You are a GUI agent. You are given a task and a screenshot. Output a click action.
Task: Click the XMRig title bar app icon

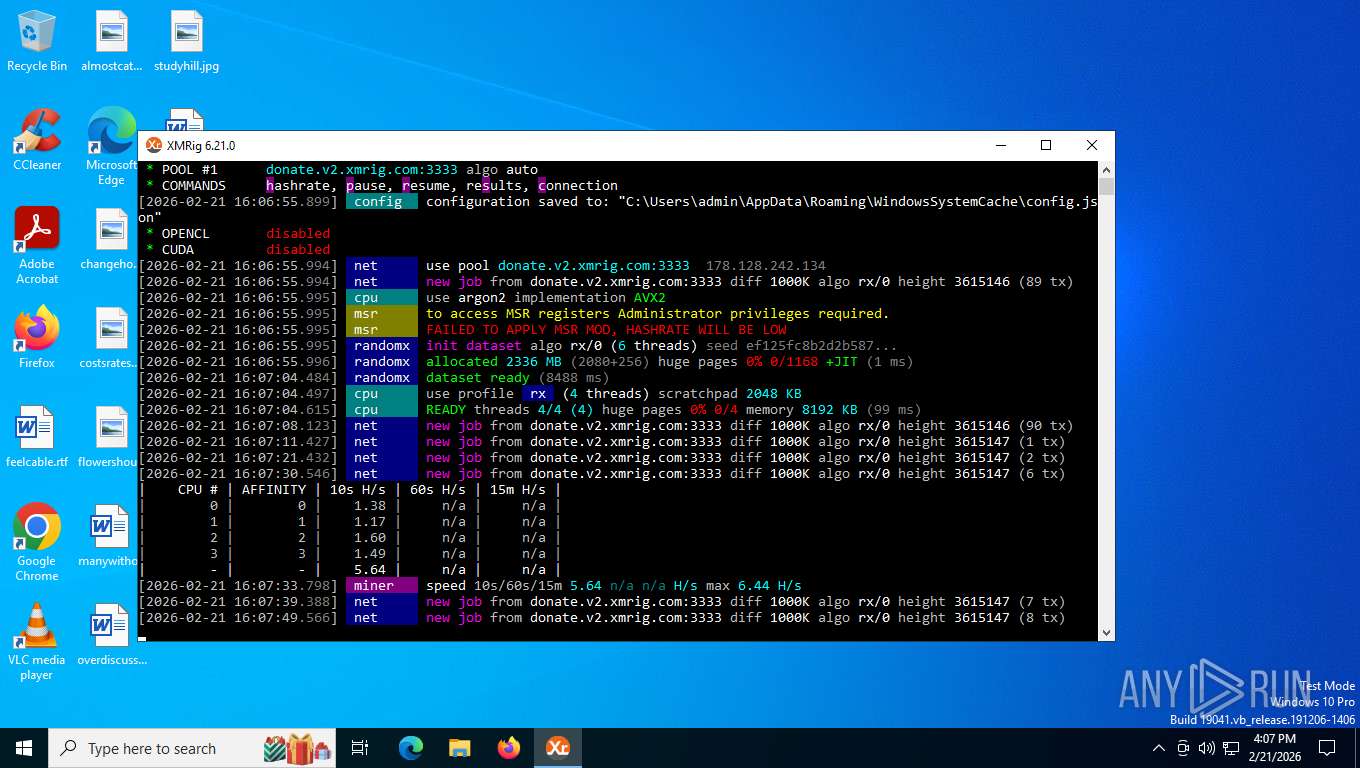(x=154, y=145)
